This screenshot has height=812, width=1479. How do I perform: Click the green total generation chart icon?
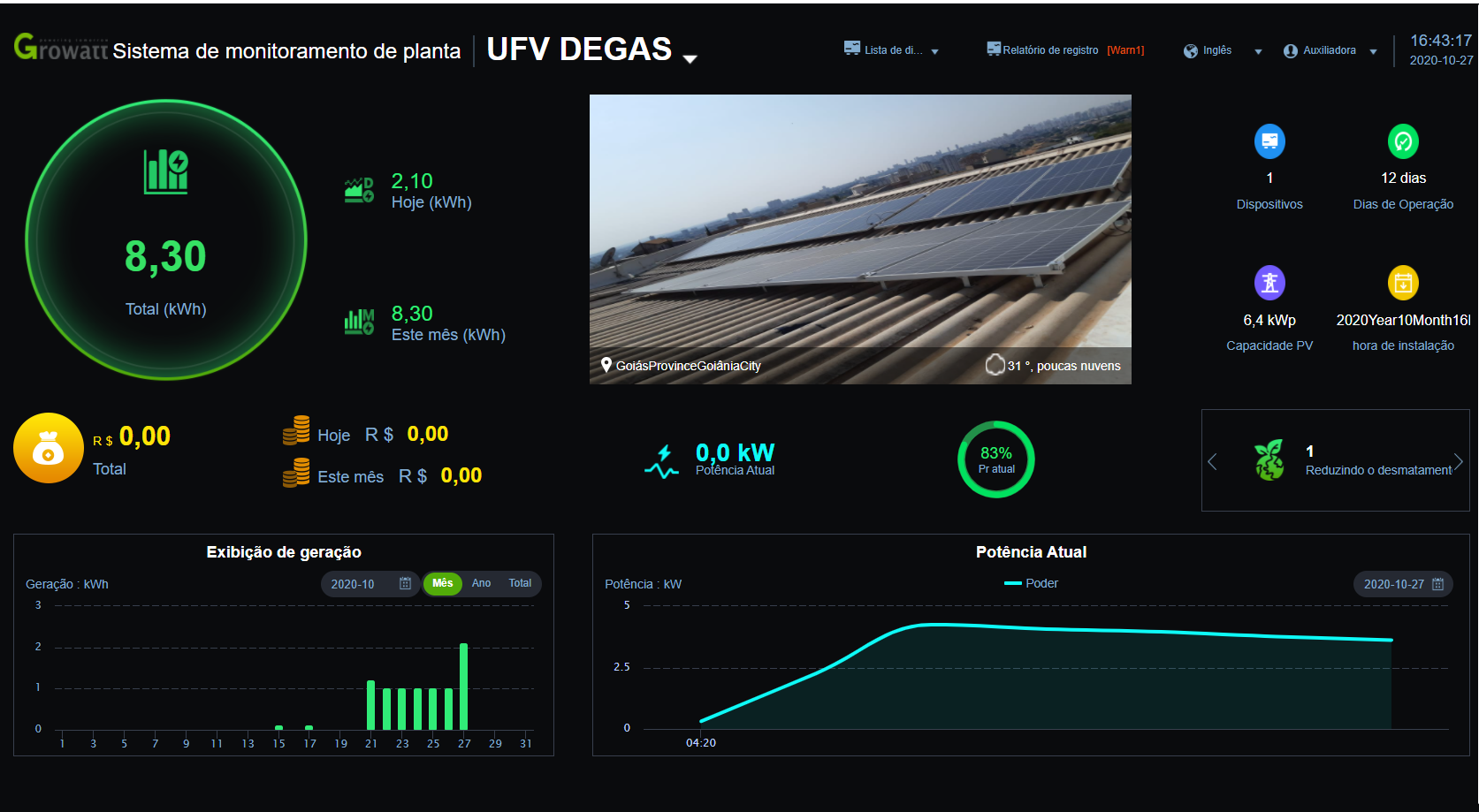pos(166,171)
